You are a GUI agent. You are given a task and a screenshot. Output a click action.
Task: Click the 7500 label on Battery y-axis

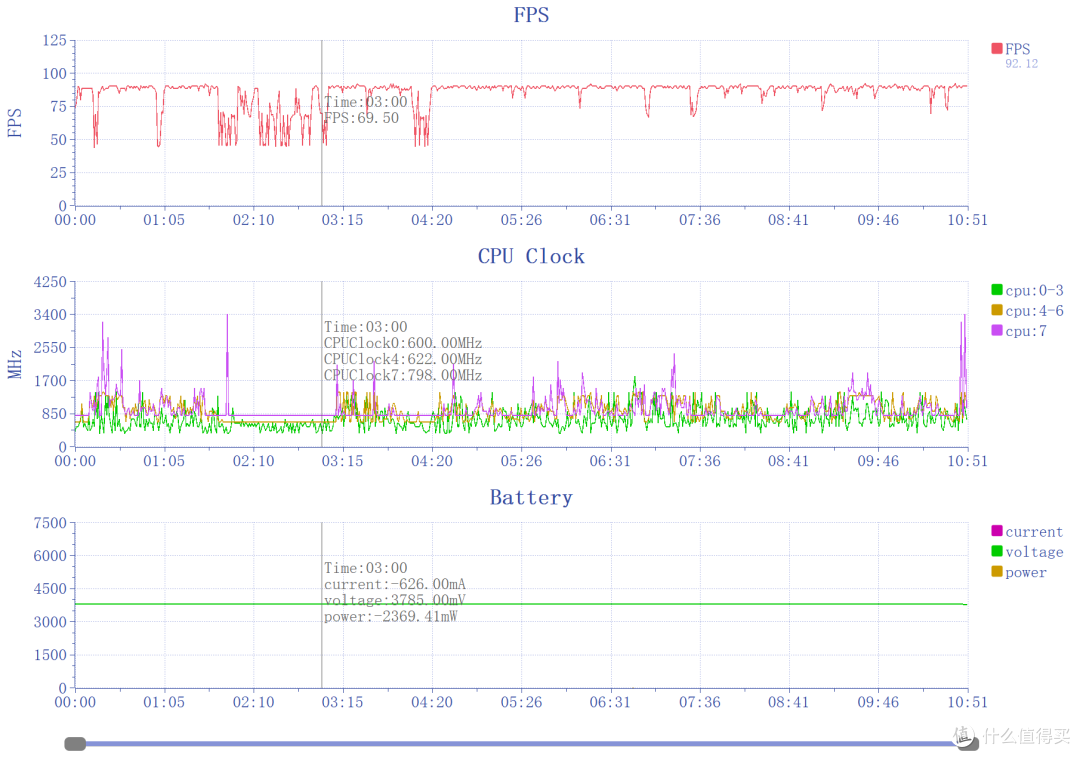click(x=50, y=523)
